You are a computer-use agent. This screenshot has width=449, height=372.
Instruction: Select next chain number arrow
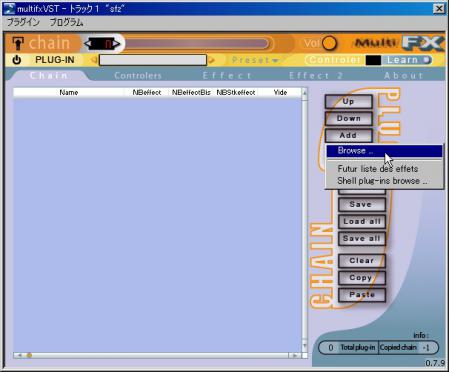click(x=116, y=43)
